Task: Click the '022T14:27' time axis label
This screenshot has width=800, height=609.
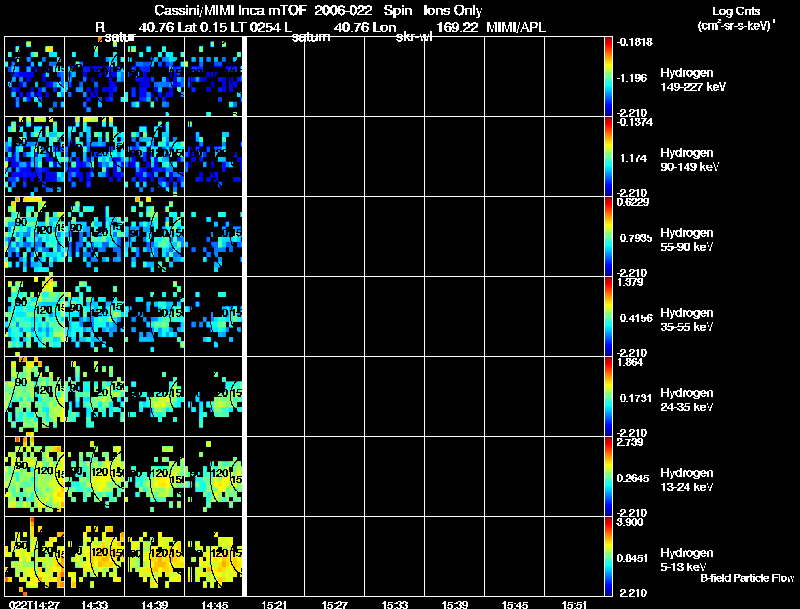Action: [34, 604]
